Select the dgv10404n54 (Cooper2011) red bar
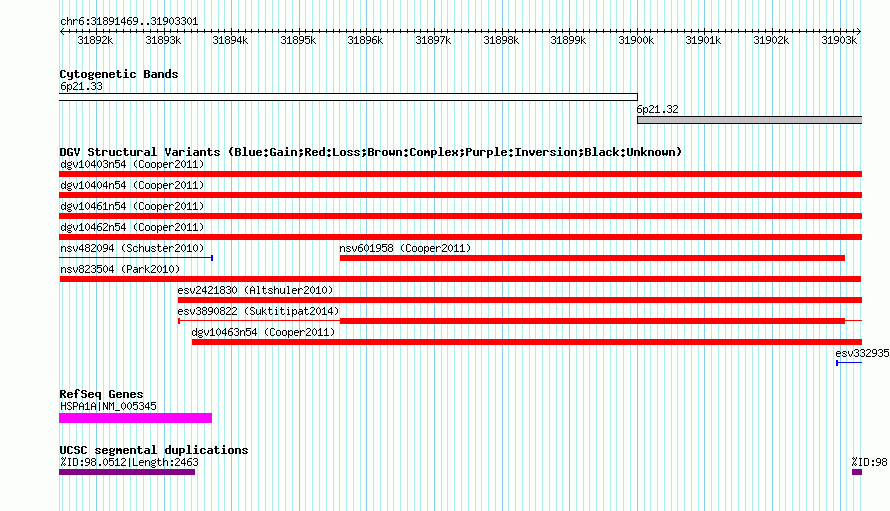 (x=460, y=195)
